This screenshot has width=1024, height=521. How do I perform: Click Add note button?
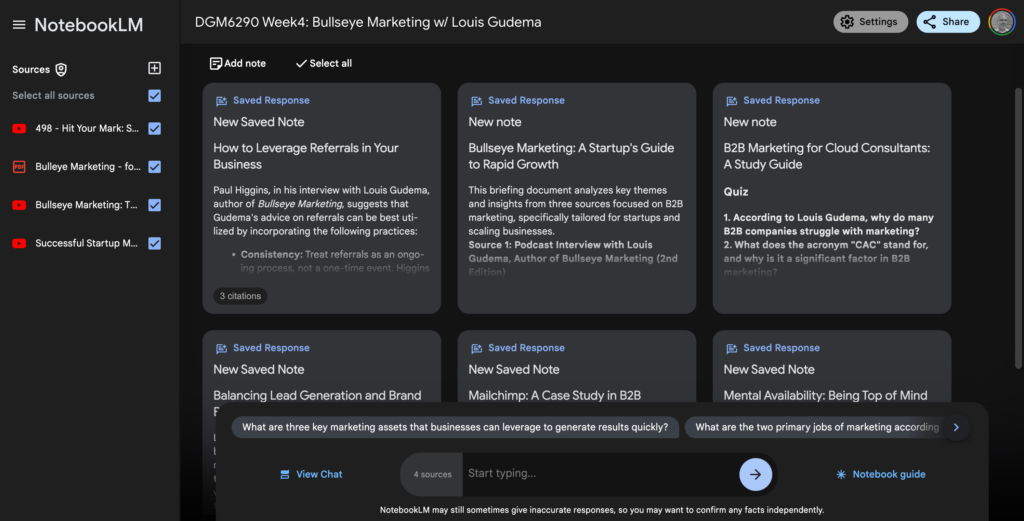[x=238, y=63]
